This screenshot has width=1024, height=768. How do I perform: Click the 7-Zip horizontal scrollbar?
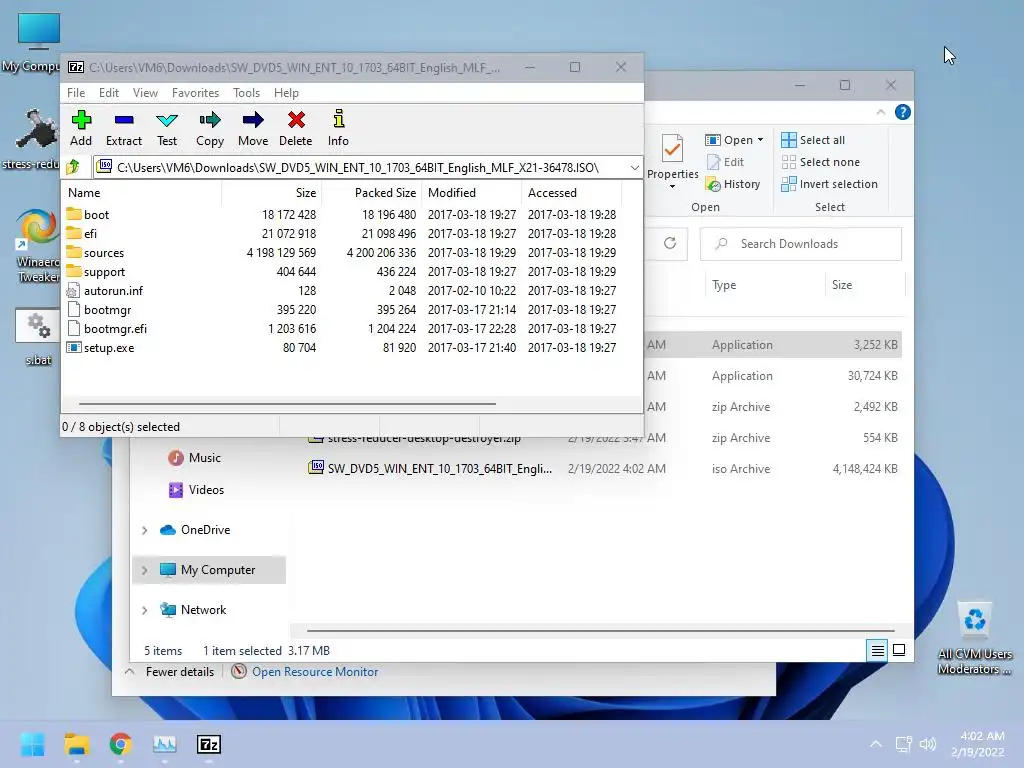(x=287, y=404)
